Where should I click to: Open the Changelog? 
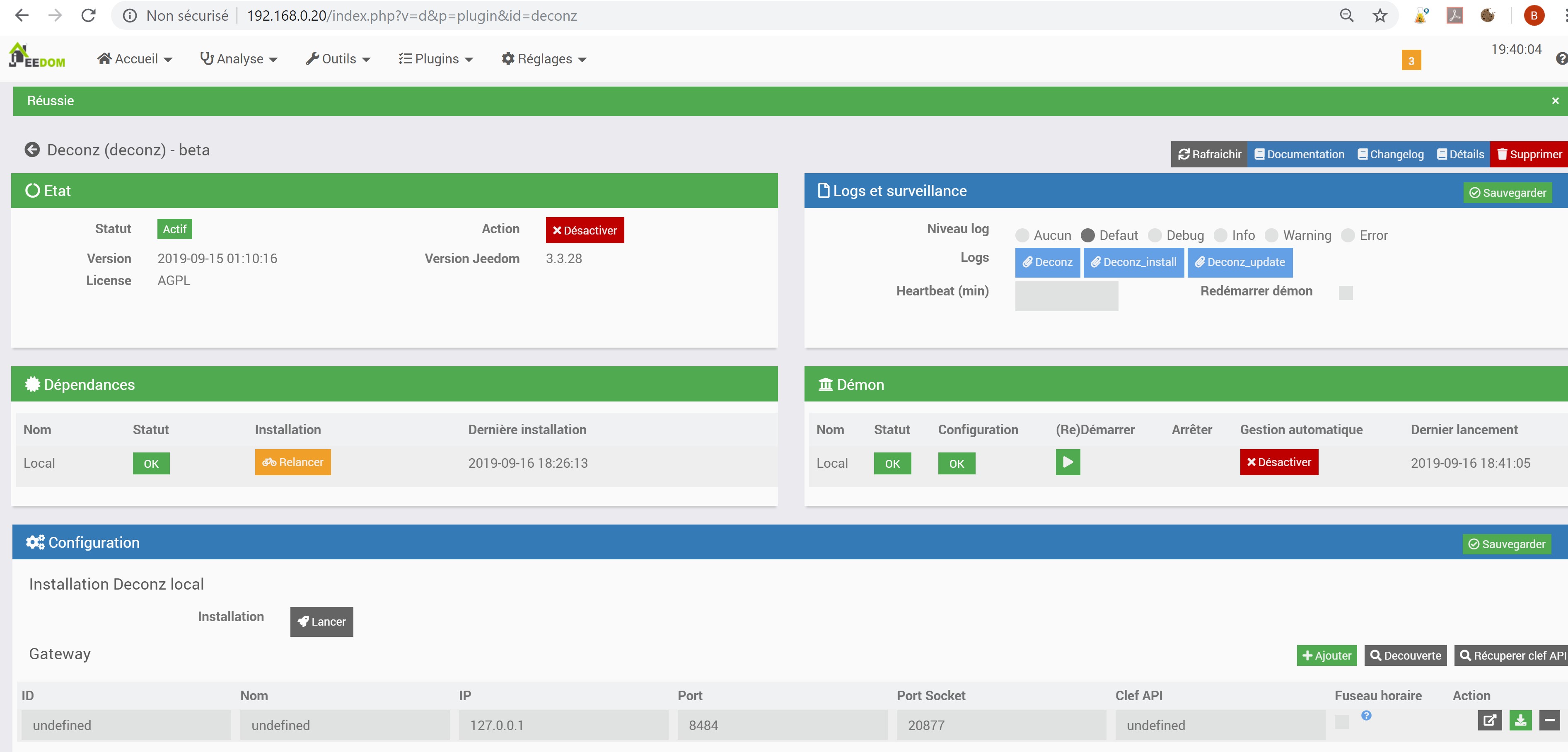click(x=1390, y=154)
